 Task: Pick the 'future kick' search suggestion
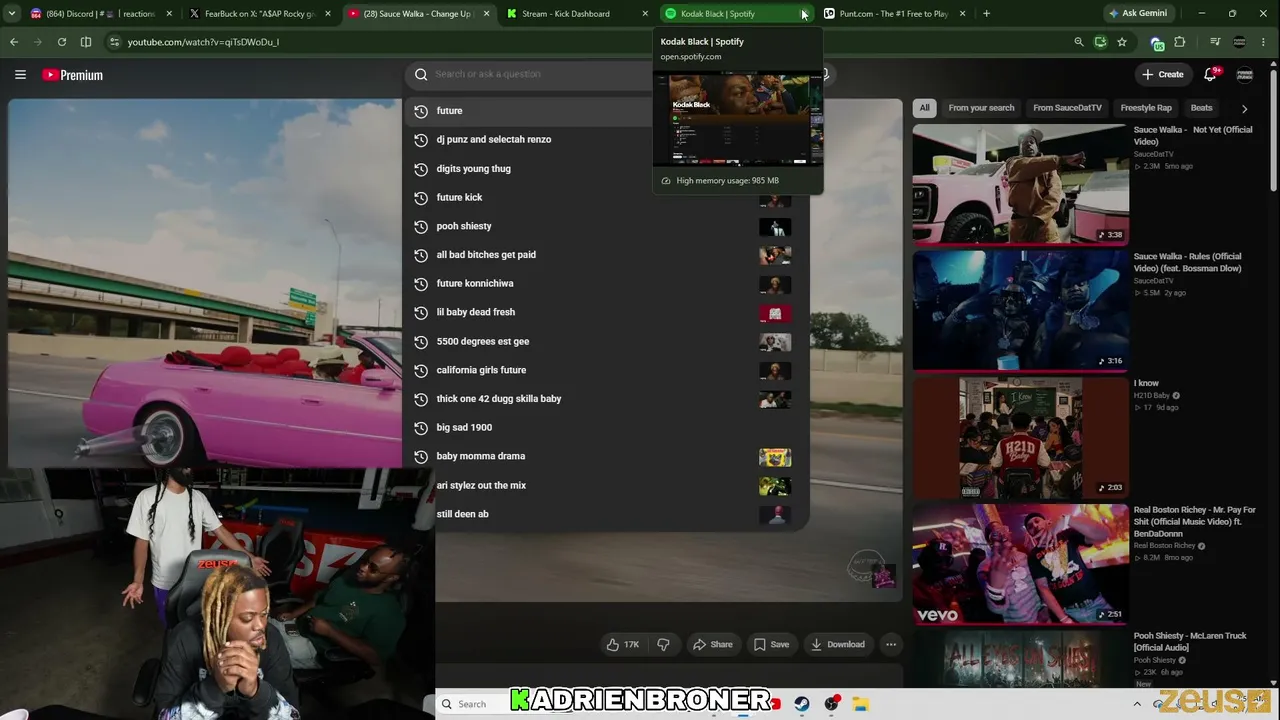[606, 197]
